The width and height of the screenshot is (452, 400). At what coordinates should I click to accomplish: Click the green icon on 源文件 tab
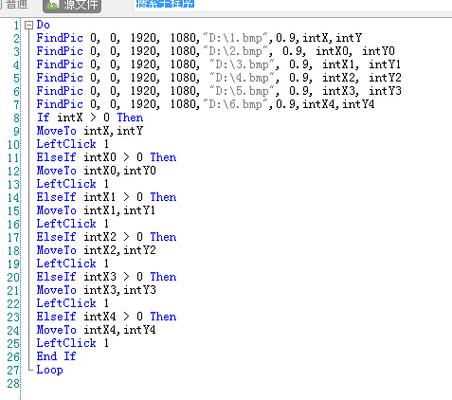coord(53,5)
